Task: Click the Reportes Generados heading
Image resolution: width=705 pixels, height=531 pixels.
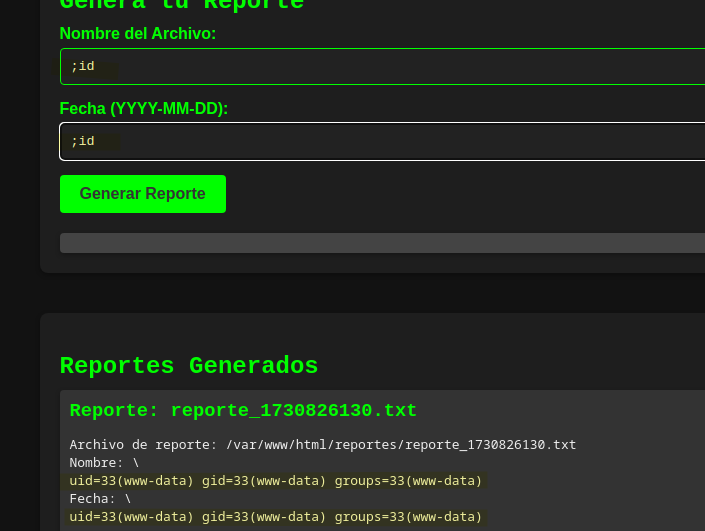Action: [x=189, y=366]
